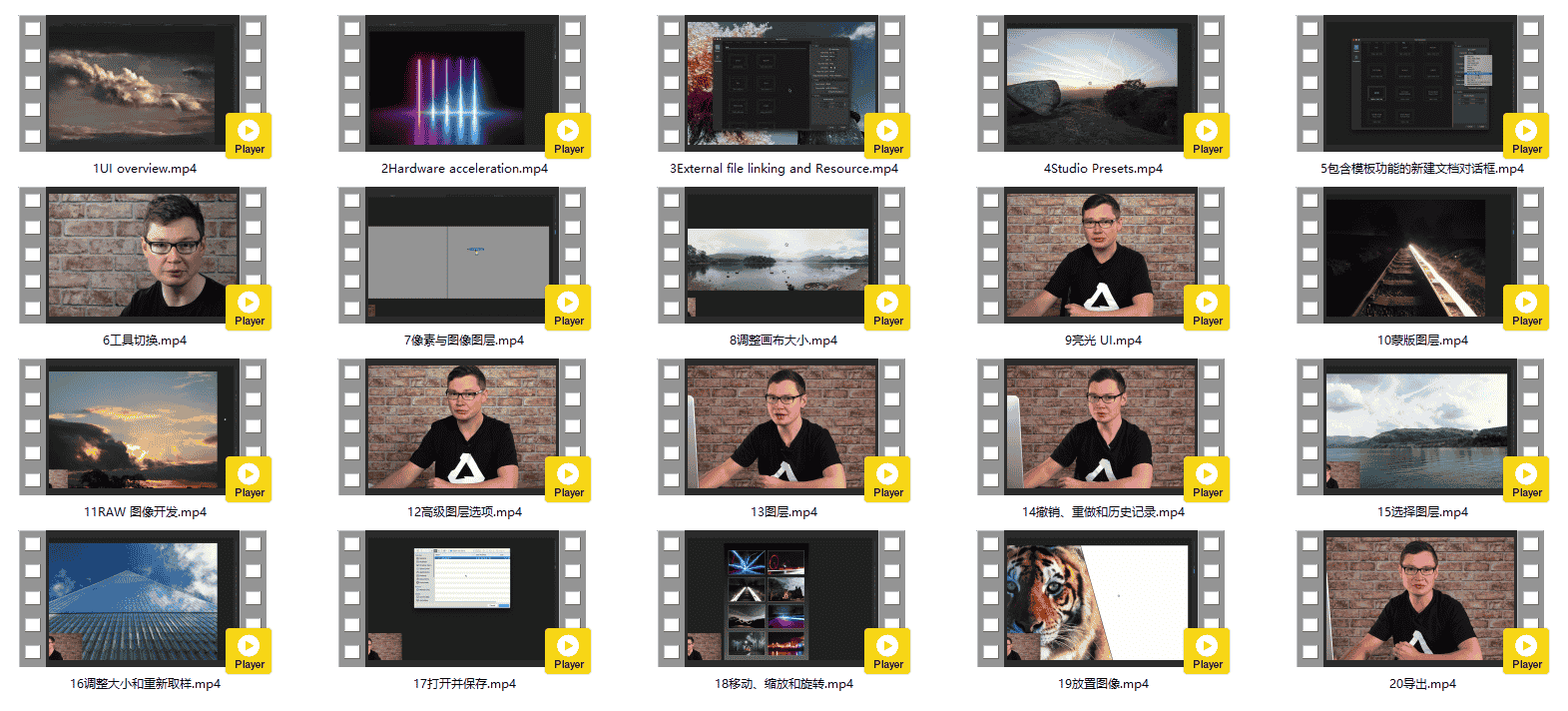1568x711 pixels.
Task: Click Player badge on 9亮光 UI.mp4
Action: pyautogui.click(x=1207, y=308)
